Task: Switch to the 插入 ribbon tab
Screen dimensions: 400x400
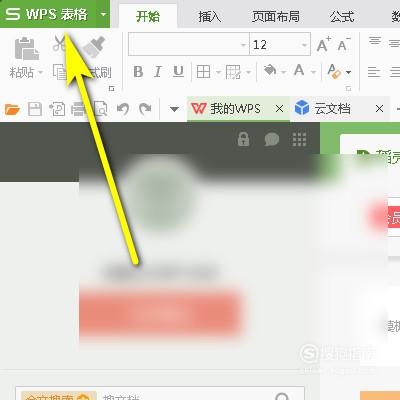Action: [x=209, y=16]
